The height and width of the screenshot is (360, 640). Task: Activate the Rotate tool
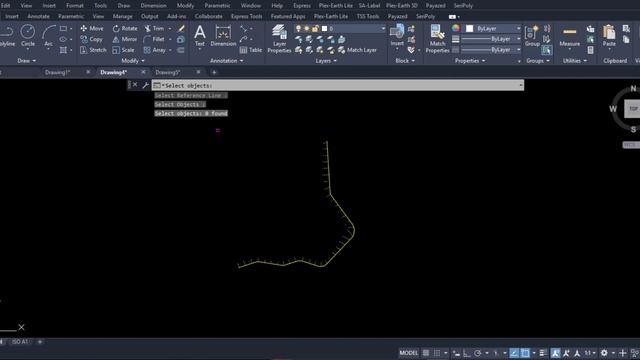coord(125,29)
